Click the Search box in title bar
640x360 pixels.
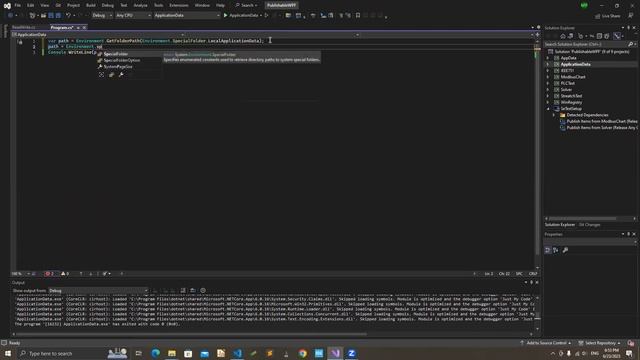247,5
